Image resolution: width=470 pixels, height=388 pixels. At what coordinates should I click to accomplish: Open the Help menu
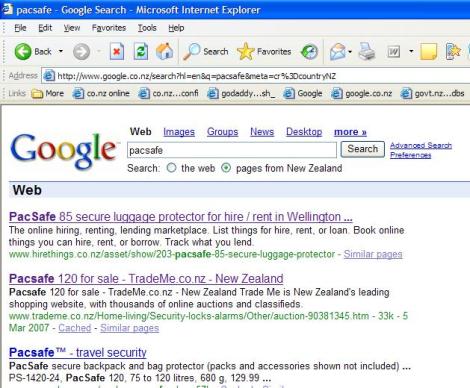176,28
